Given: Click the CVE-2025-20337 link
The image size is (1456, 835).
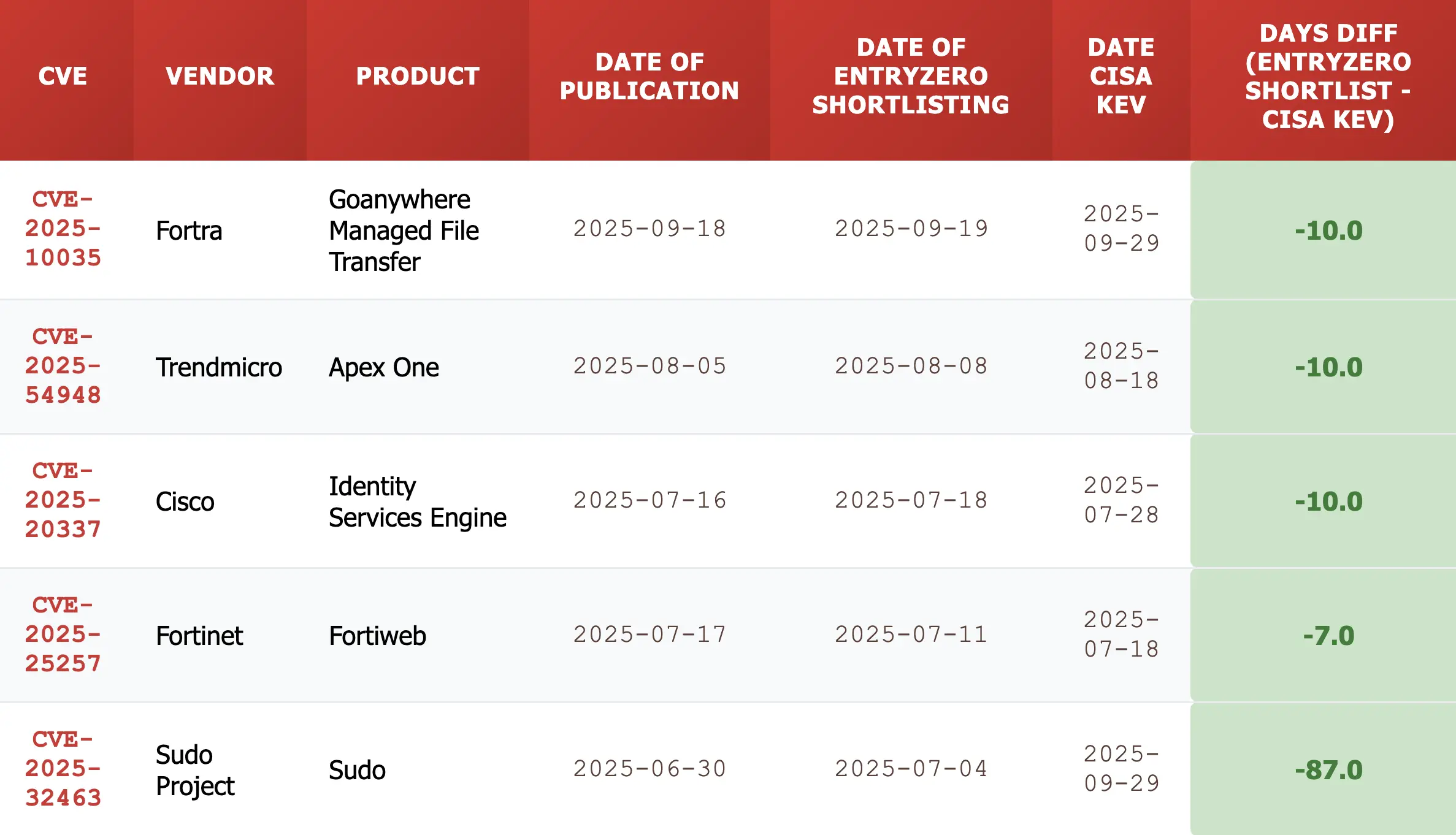Looking at the screenshot, I should 63,500.
